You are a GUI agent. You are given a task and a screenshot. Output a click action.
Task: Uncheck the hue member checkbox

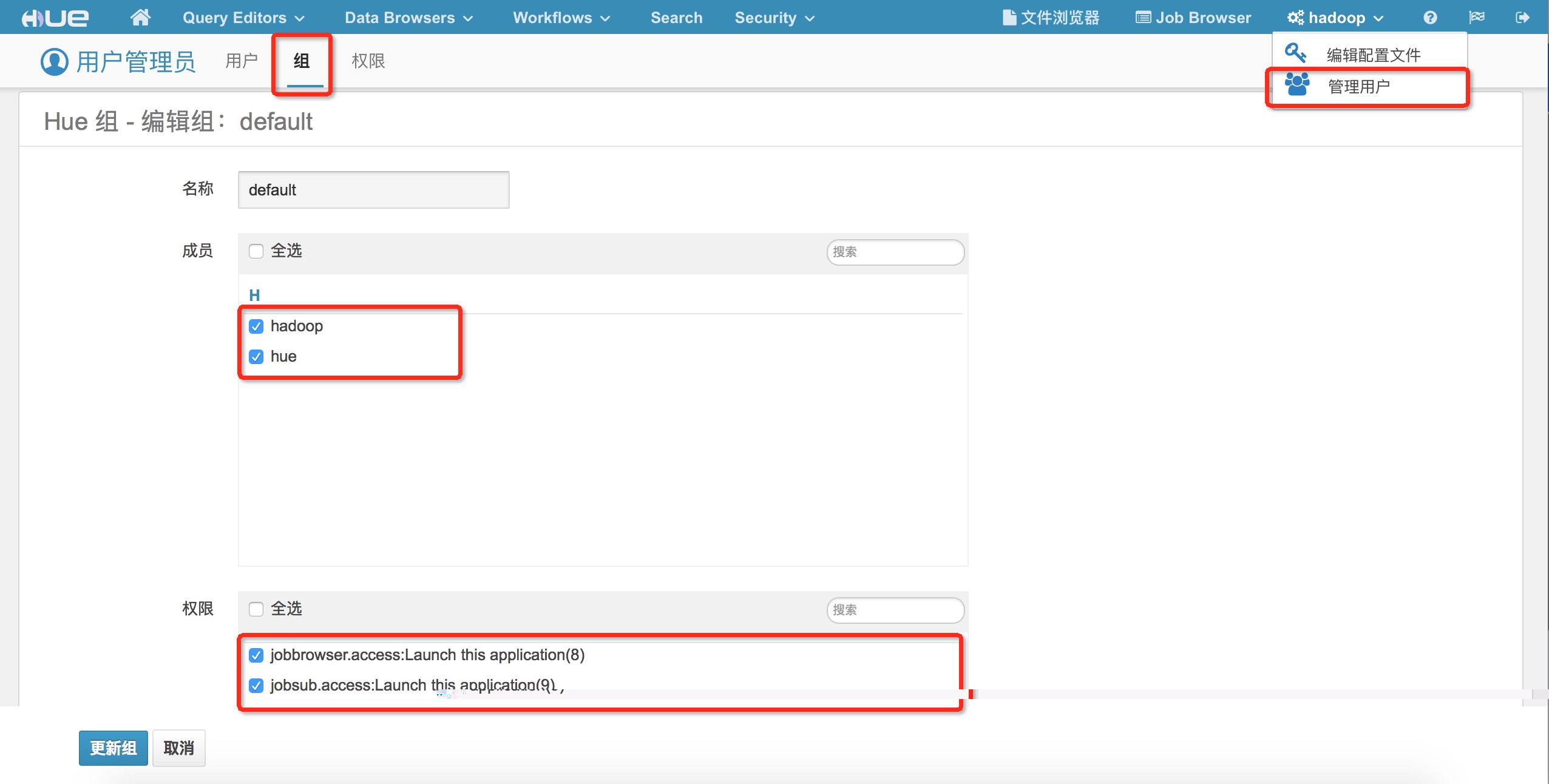pyautogui.click(x=256, y=357)
